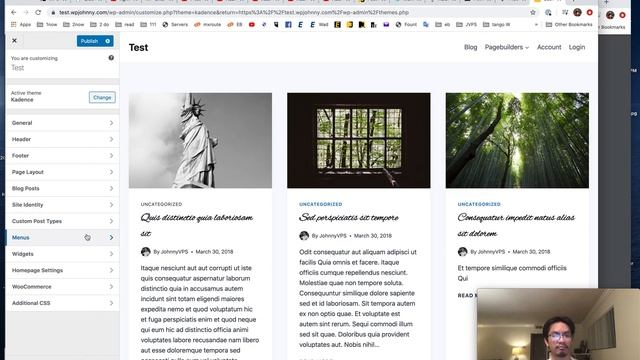Open the Publish settings gear

coord(108,41)
